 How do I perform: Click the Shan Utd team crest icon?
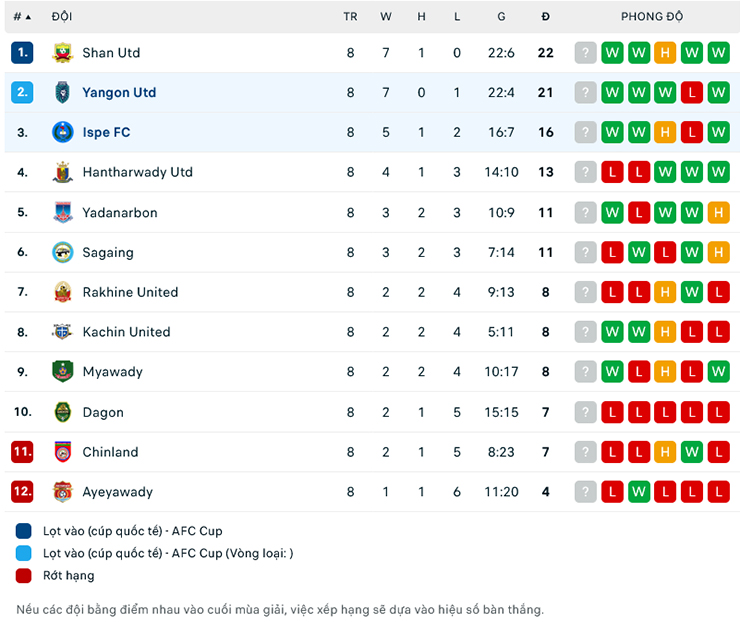pyautogui.click(x=63, y=53)
